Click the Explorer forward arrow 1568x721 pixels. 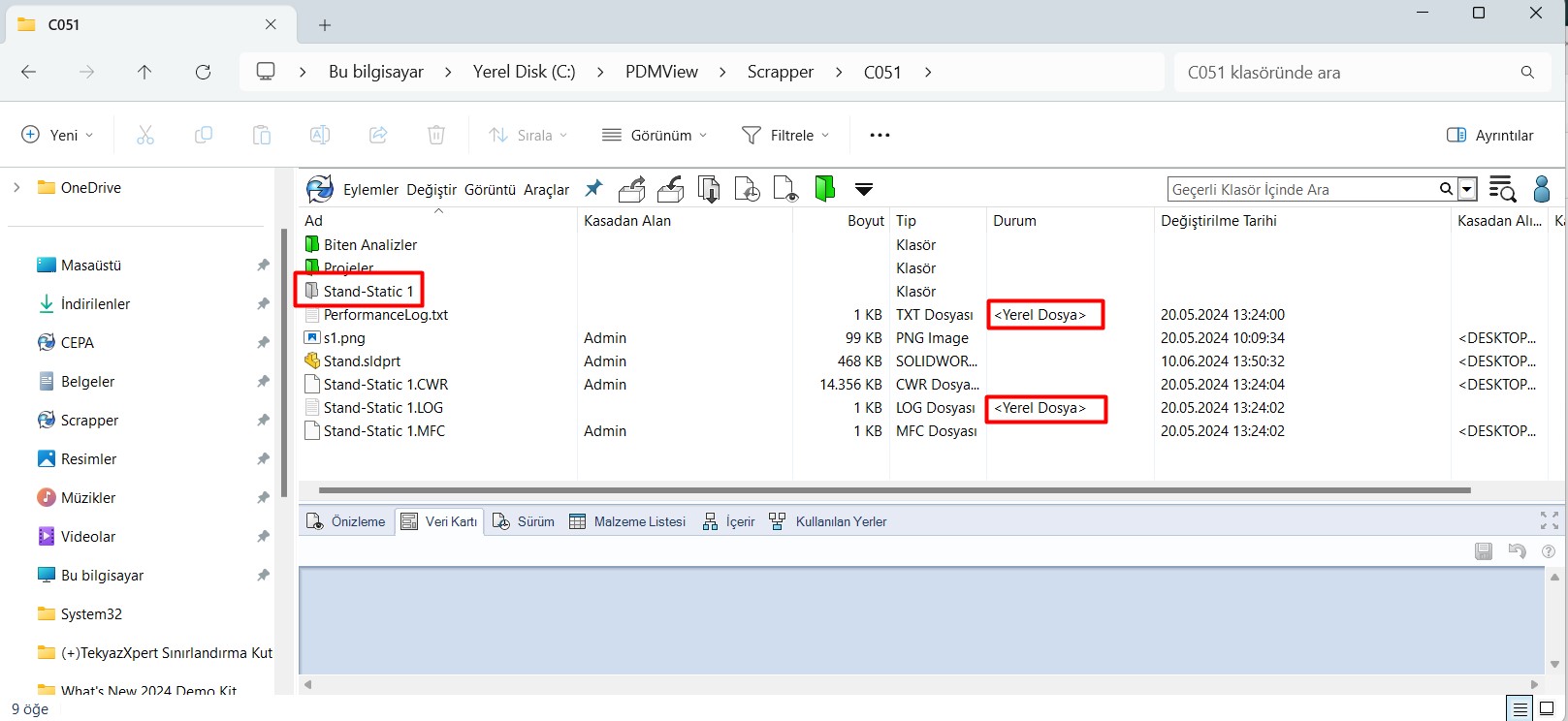click(x=86, y=72)
